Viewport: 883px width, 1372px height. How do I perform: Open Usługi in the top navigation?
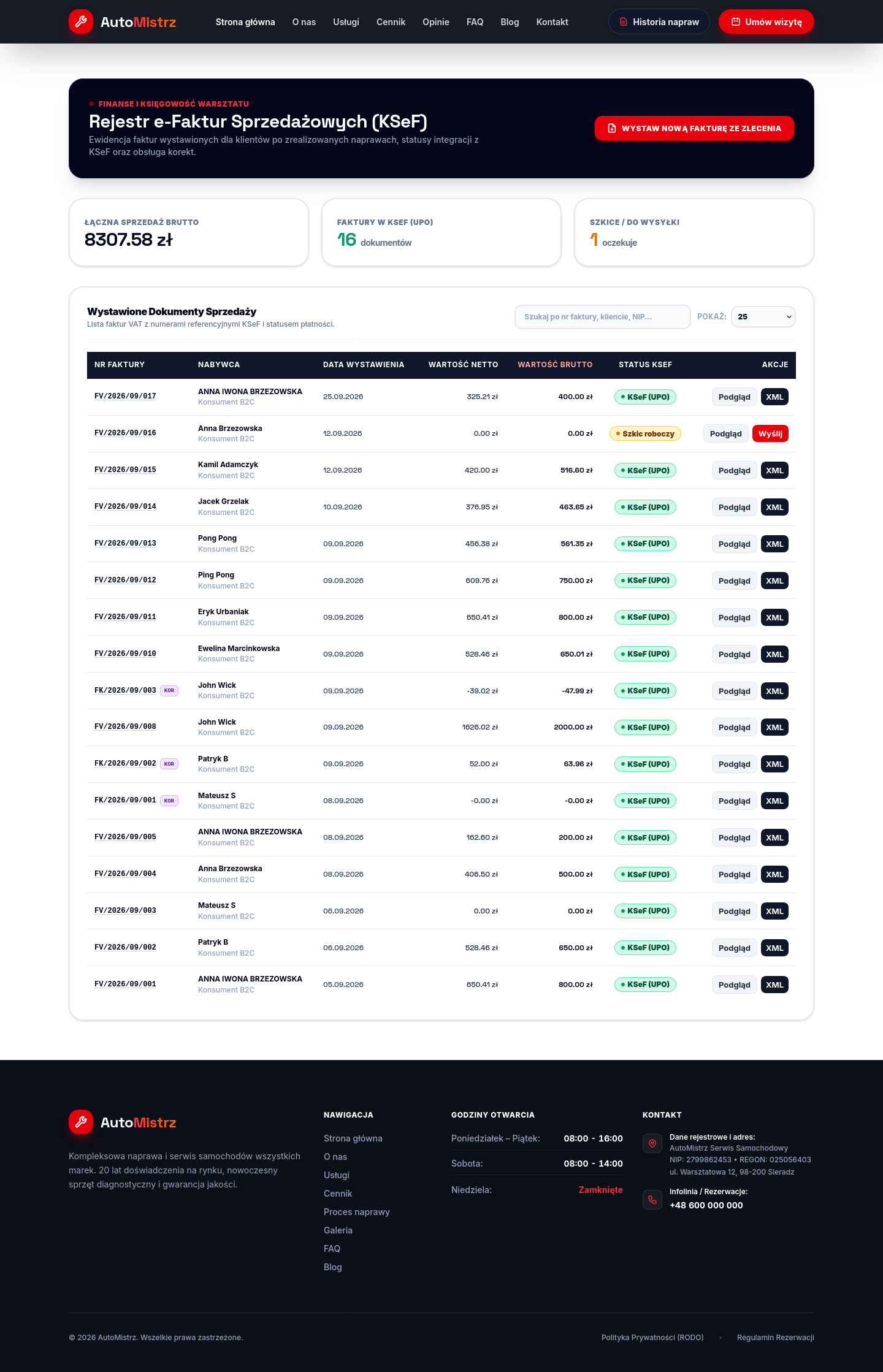point(346,22)
